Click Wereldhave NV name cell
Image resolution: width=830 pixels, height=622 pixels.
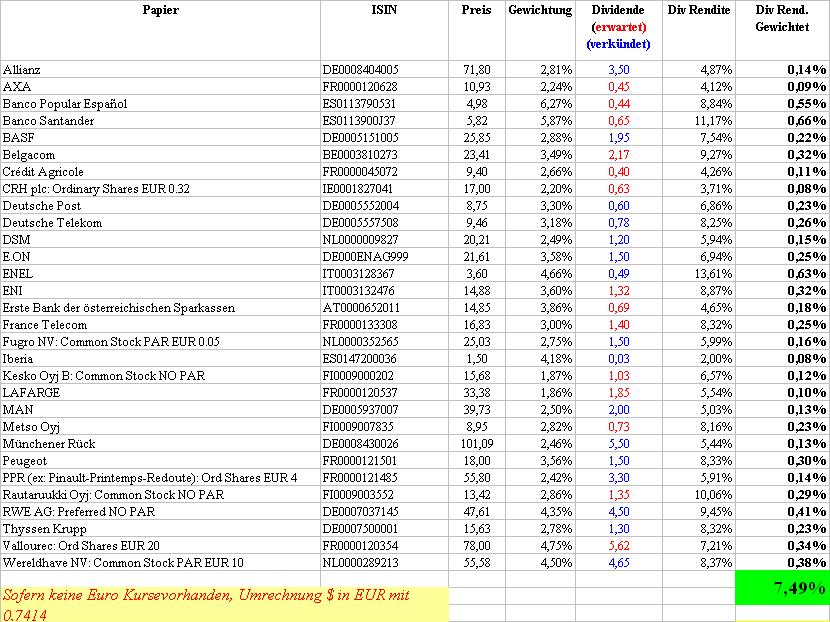[x=160, y=562]
